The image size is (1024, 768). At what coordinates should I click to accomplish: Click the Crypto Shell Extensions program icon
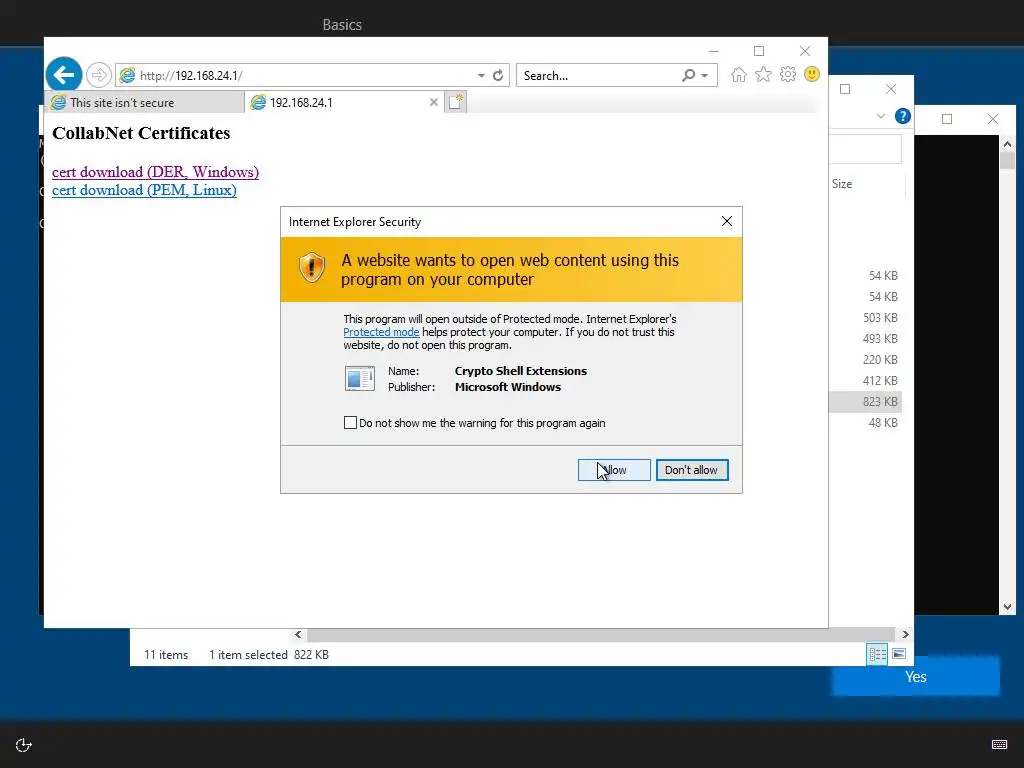pos(360,378)
